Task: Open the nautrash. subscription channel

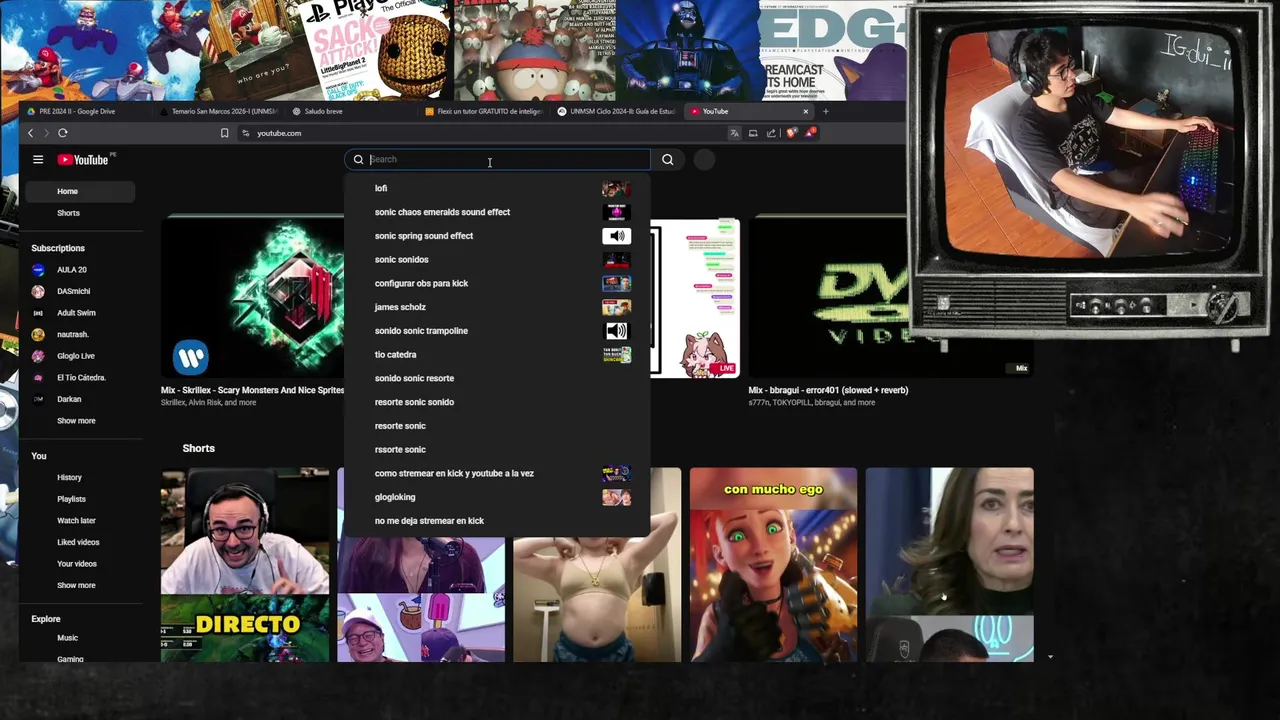Action: tap(75, 335)
